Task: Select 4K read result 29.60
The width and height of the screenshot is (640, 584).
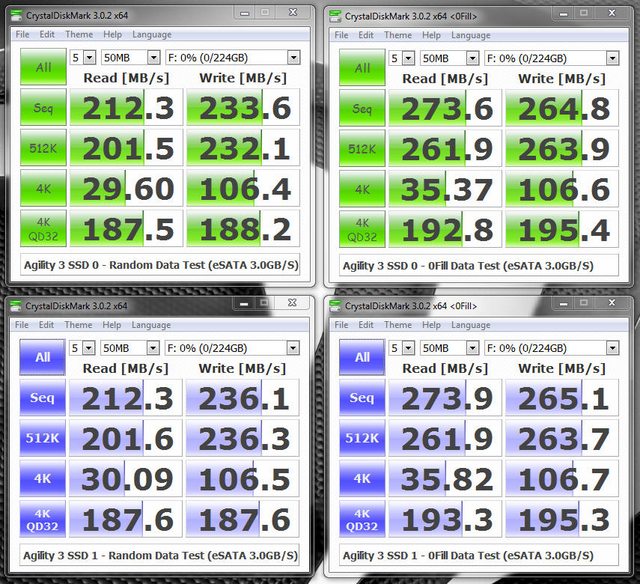Action: 127,188
